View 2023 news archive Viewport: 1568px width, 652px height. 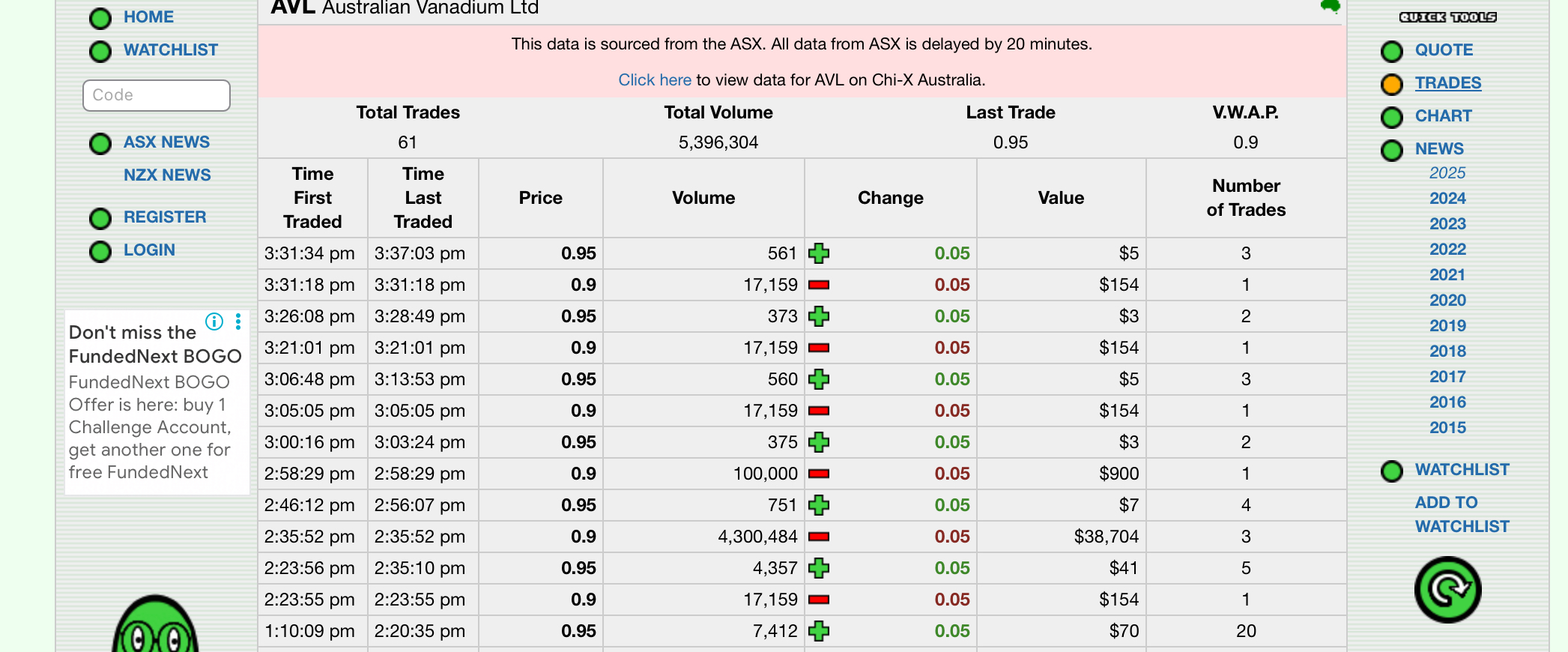point(1447,223)
